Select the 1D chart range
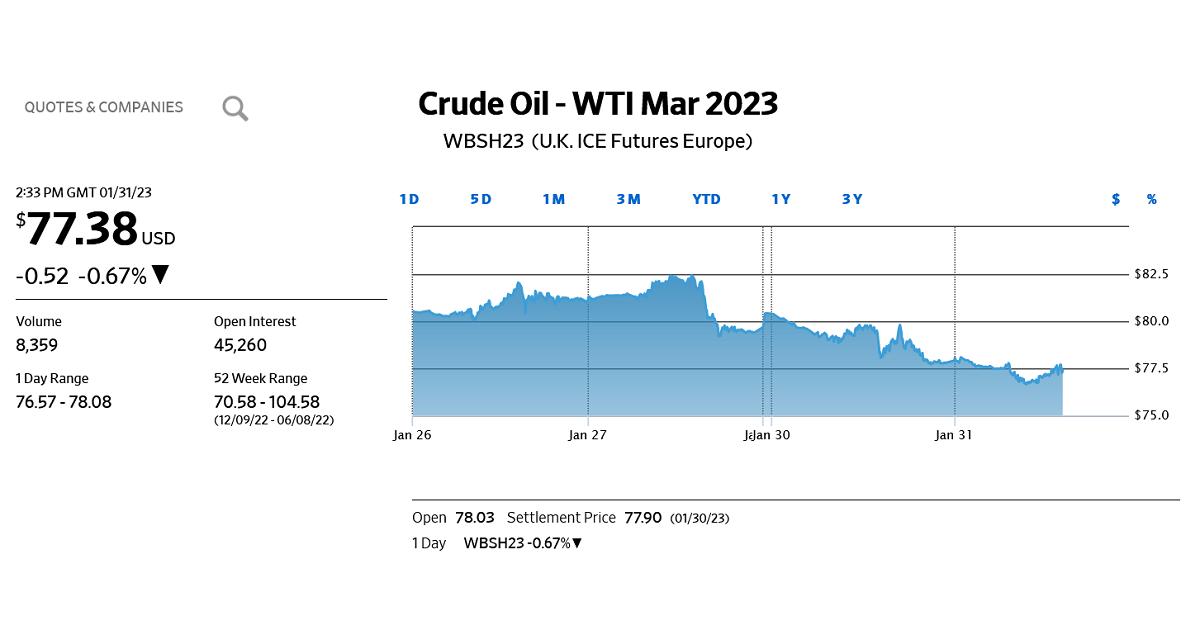The width and height of the screenshot is (1200, 640). click(409, 199)
